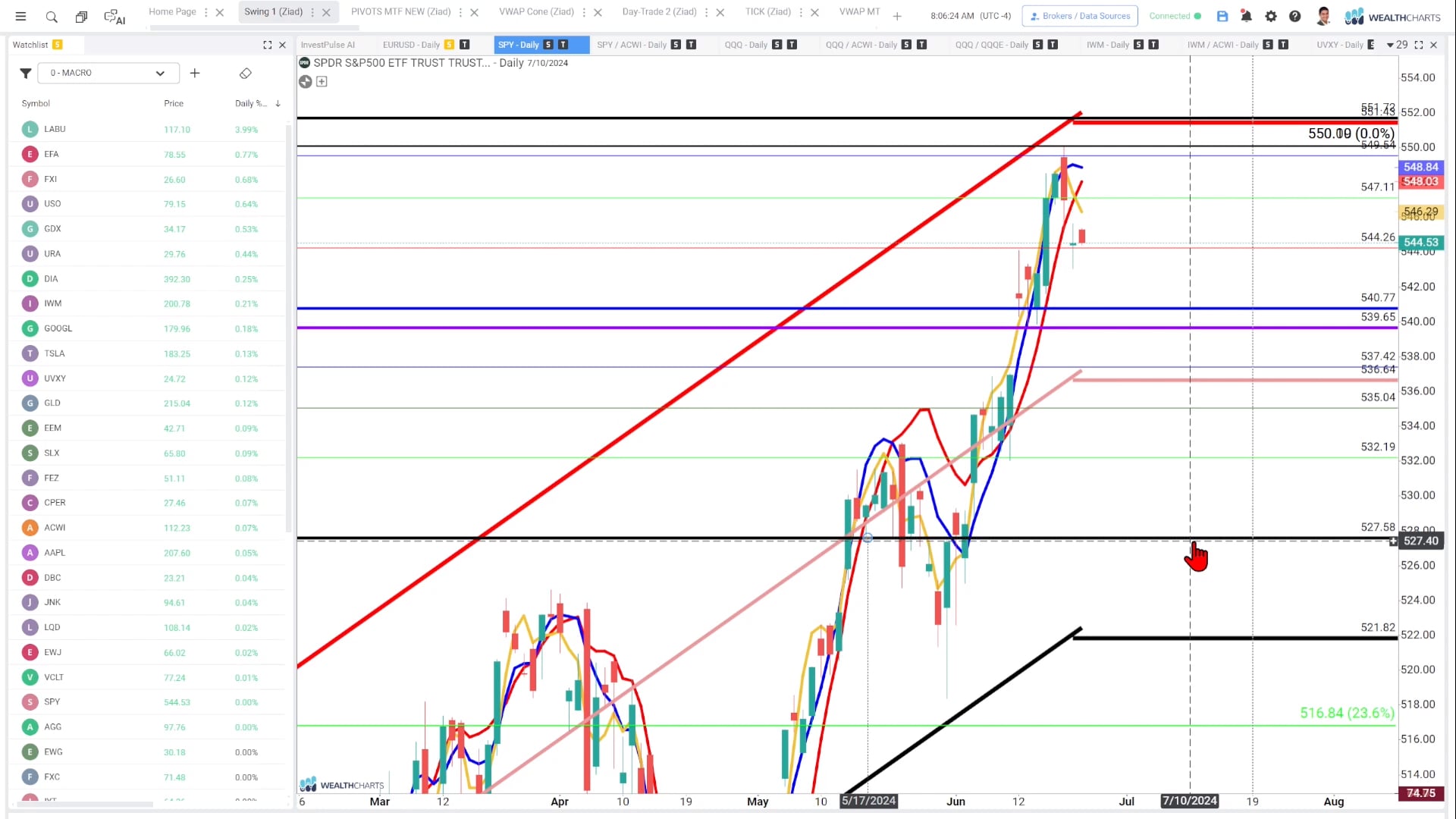Select the QQQ / QQQE - Daily chart tab
Screen dimensions: 1456x819
click(x=991, y=45)
